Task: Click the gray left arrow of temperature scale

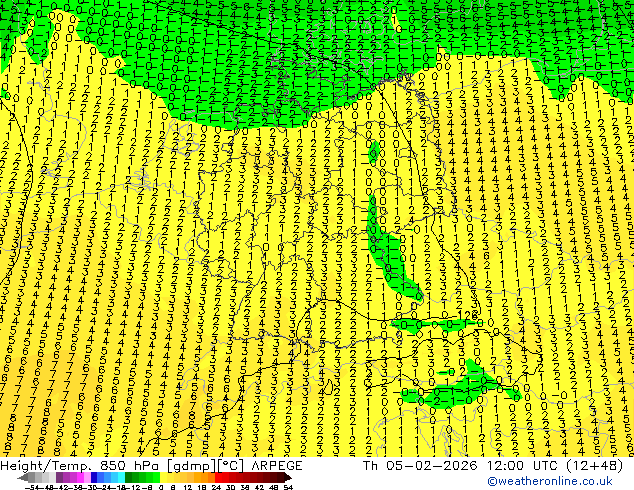Action: (22, 478)
